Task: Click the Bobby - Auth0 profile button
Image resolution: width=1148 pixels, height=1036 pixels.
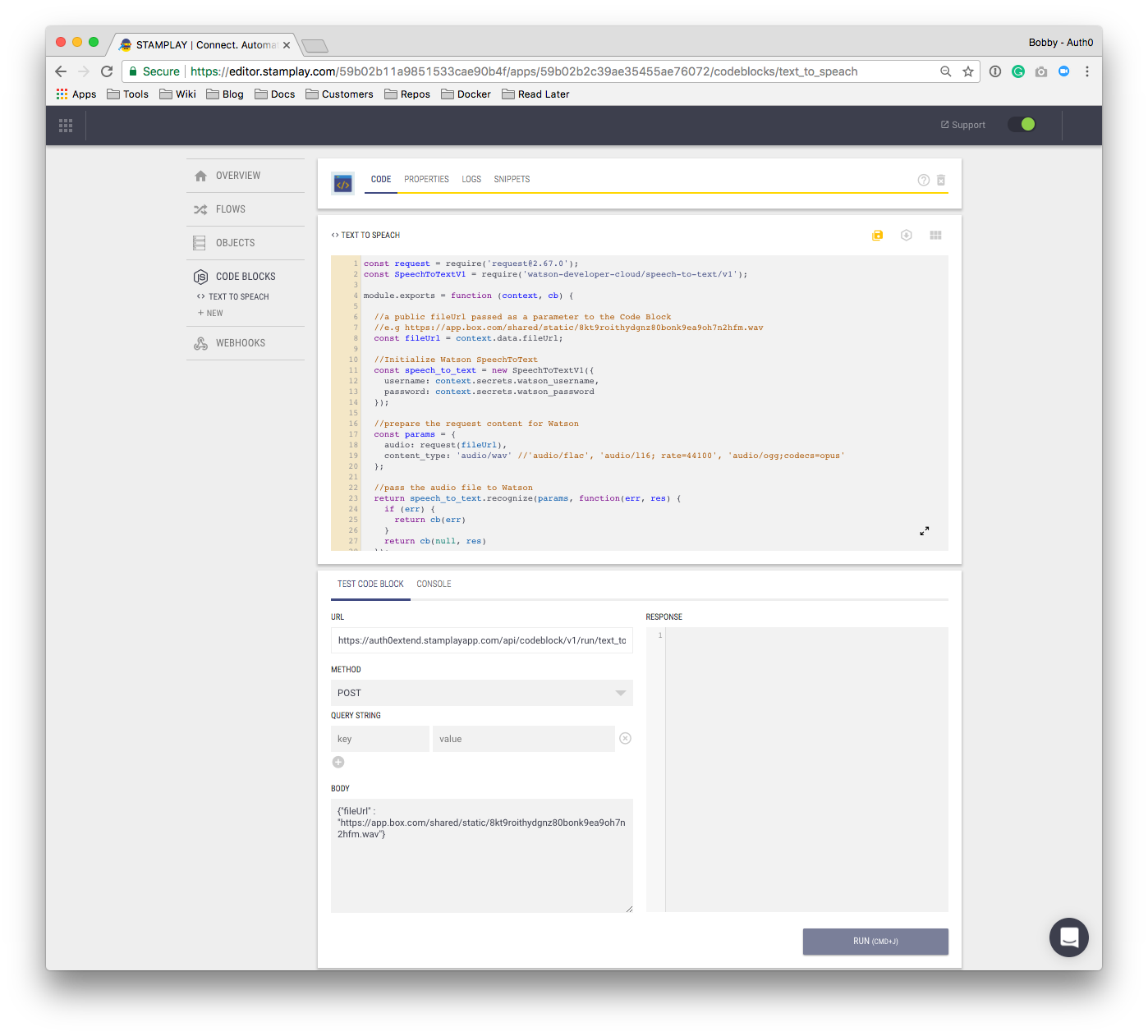Action: pos(1061,43)
